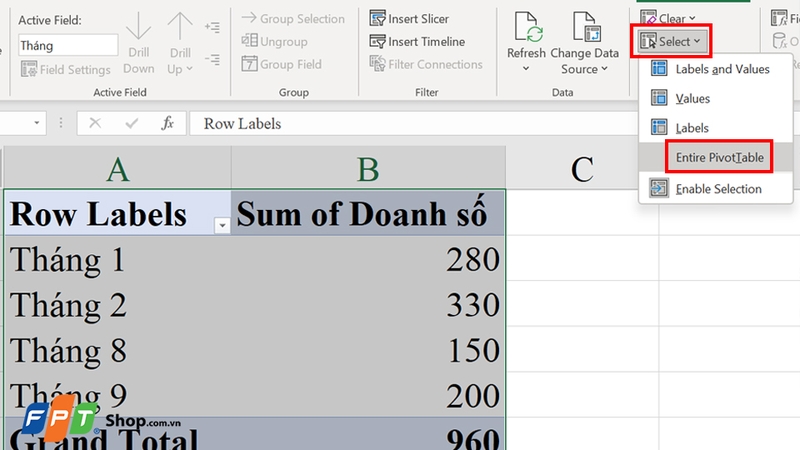Insert a Slicer
Image resolution: width=800 pixels, height=450 pixels.
pos(409,19)
